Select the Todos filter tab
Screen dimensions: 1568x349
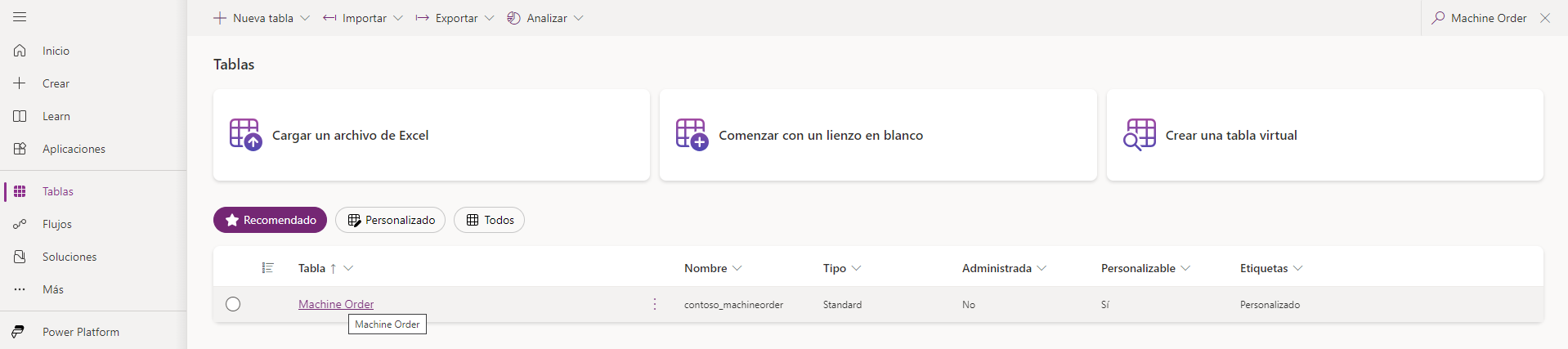pyautogui.click(x=489, y=220)
